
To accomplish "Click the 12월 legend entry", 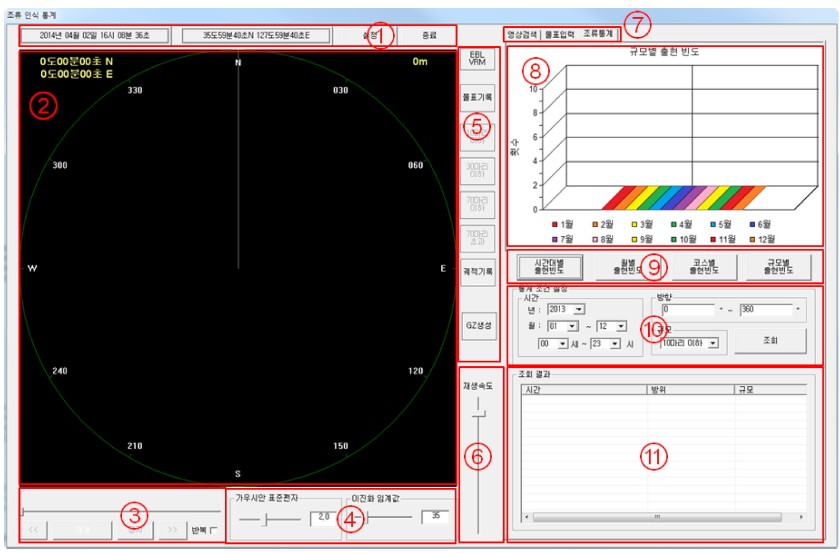I will (x=762, y=239).
